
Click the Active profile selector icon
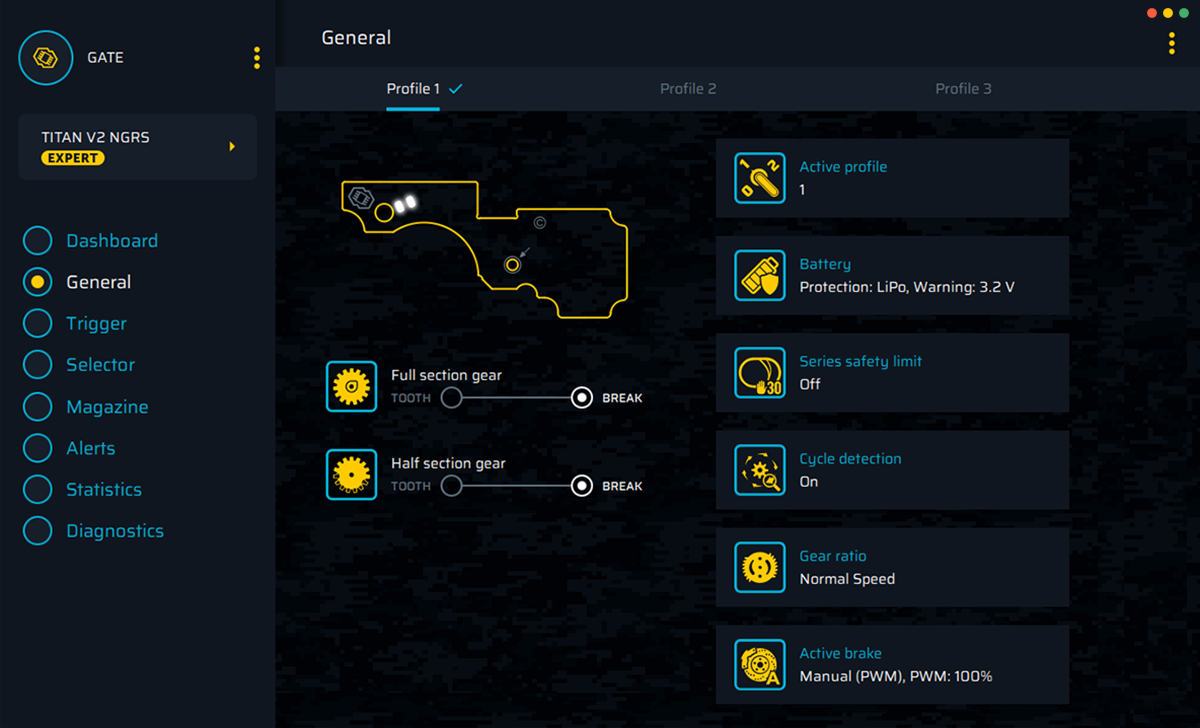[760, 178]
